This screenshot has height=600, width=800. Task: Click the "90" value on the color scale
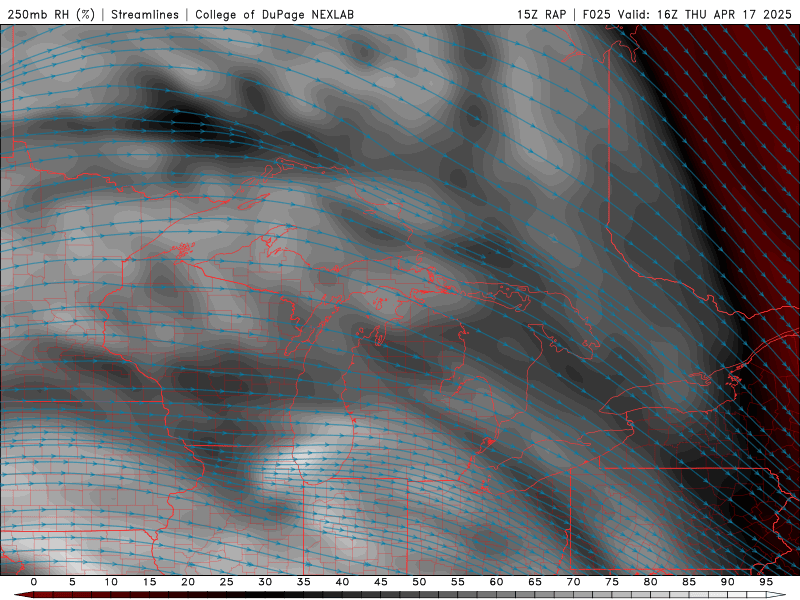click(x=727, y=582)
